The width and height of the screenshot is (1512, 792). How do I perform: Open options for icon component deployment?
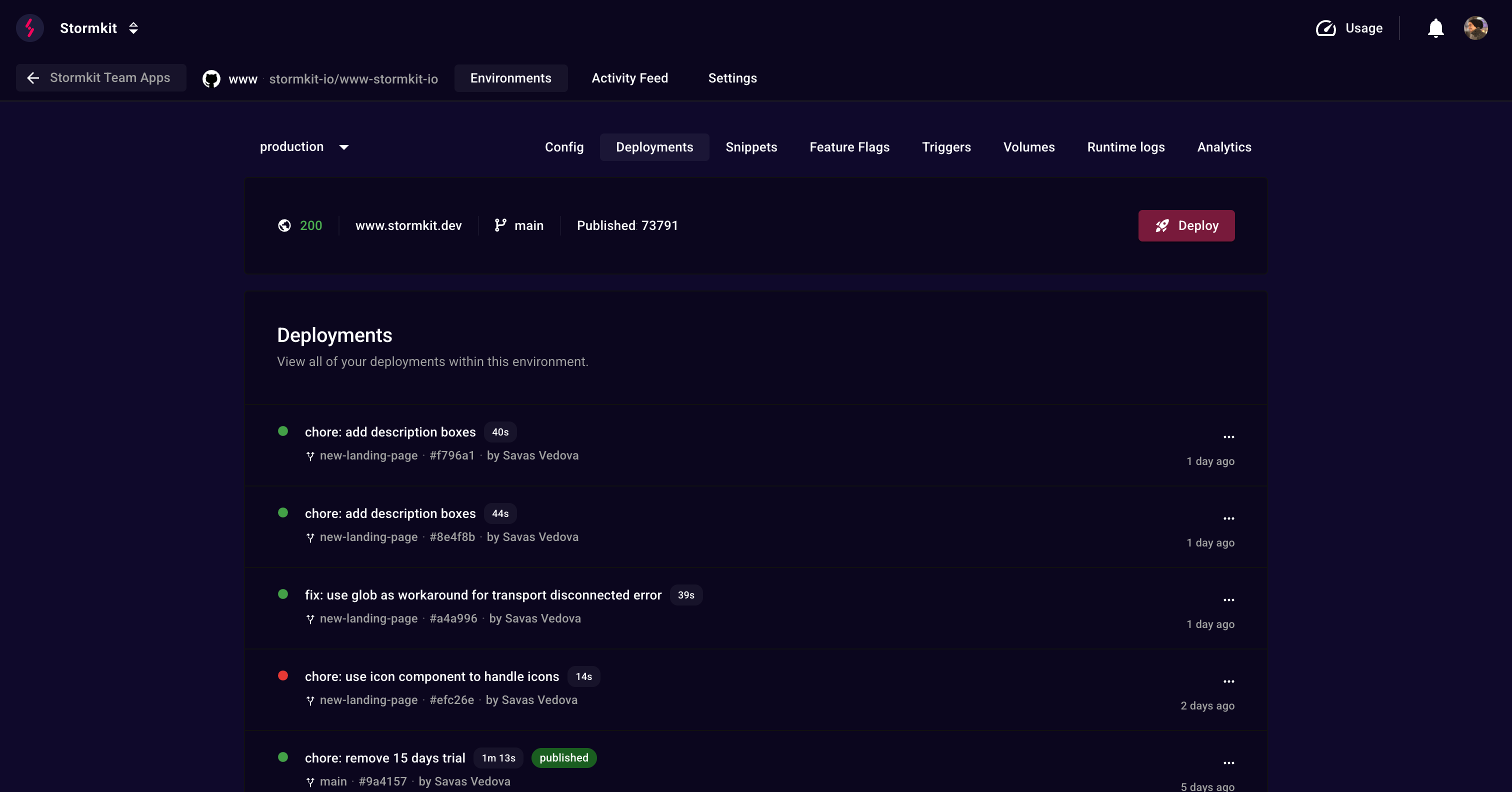[x=1228, y=681]
